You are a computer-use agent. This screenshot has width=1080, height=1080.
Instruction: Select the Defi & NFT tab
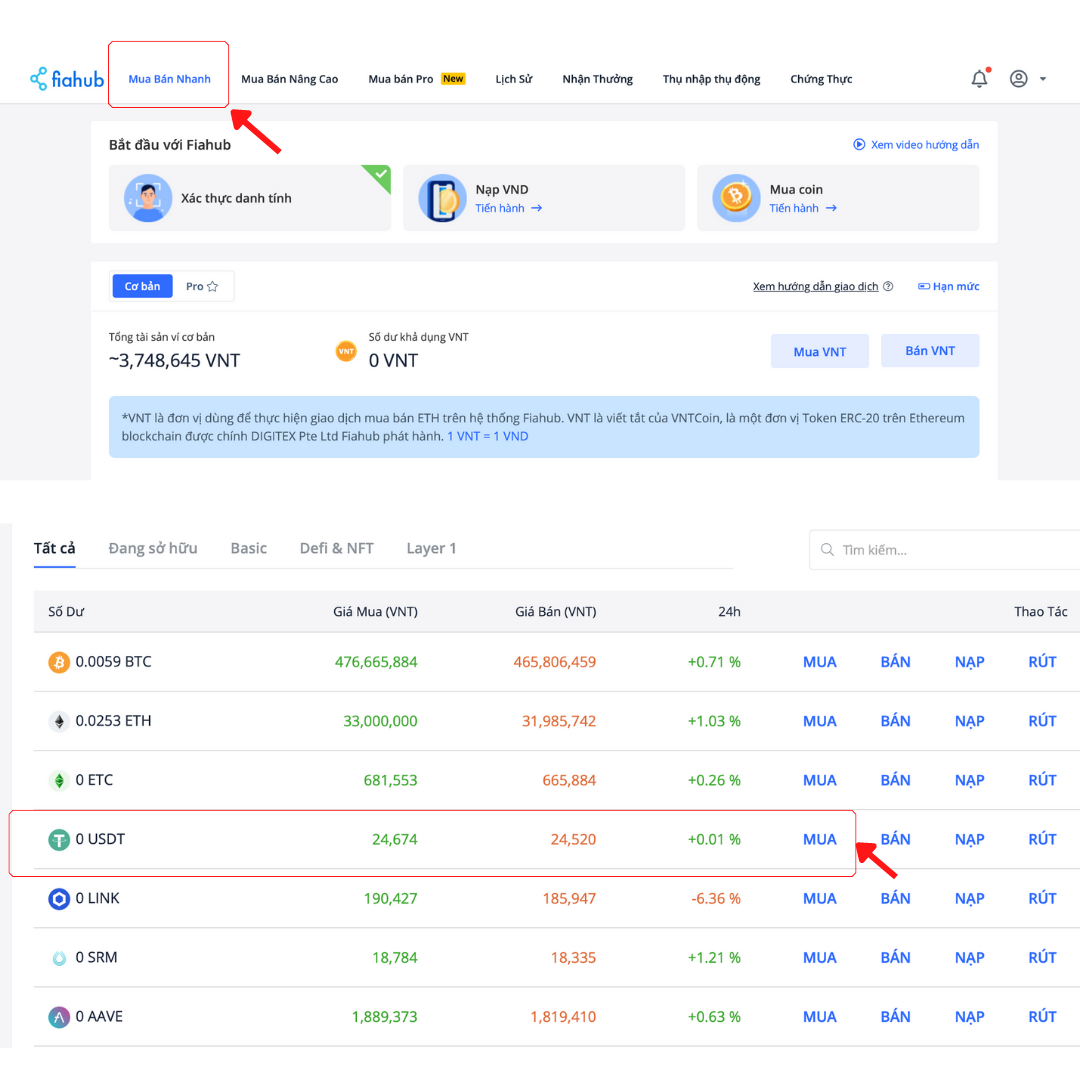(x=337, y=548)
